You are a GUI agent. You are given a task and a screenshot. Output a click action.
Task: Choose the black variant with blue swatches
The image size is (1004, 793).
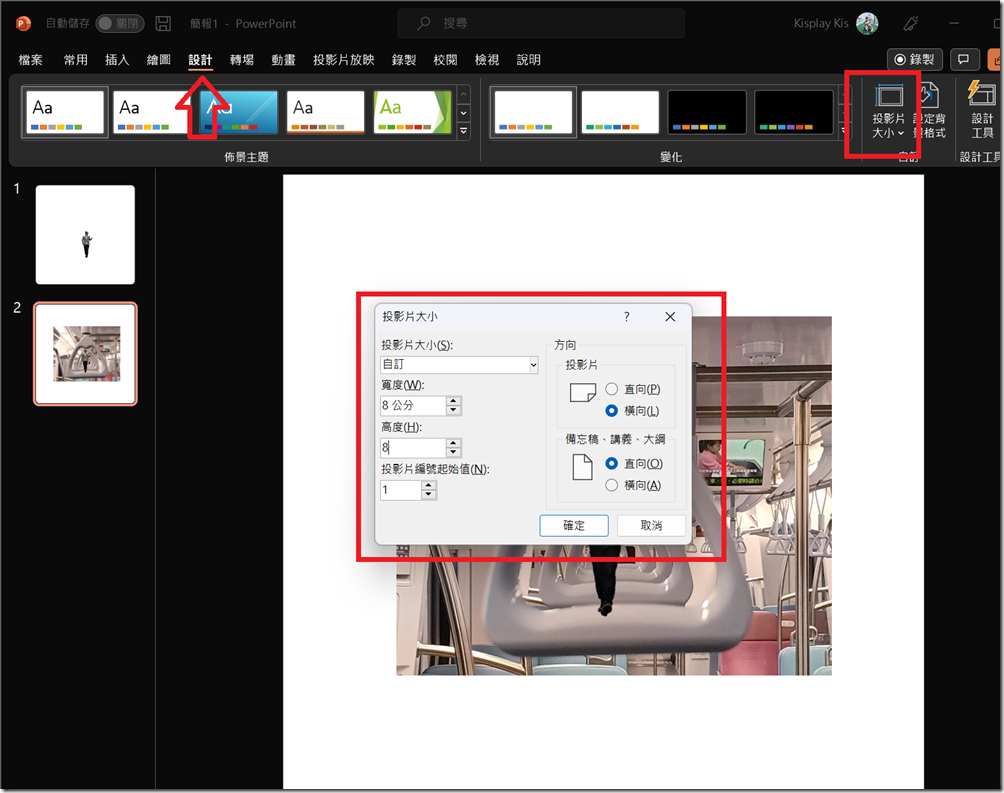coord(707,112)
